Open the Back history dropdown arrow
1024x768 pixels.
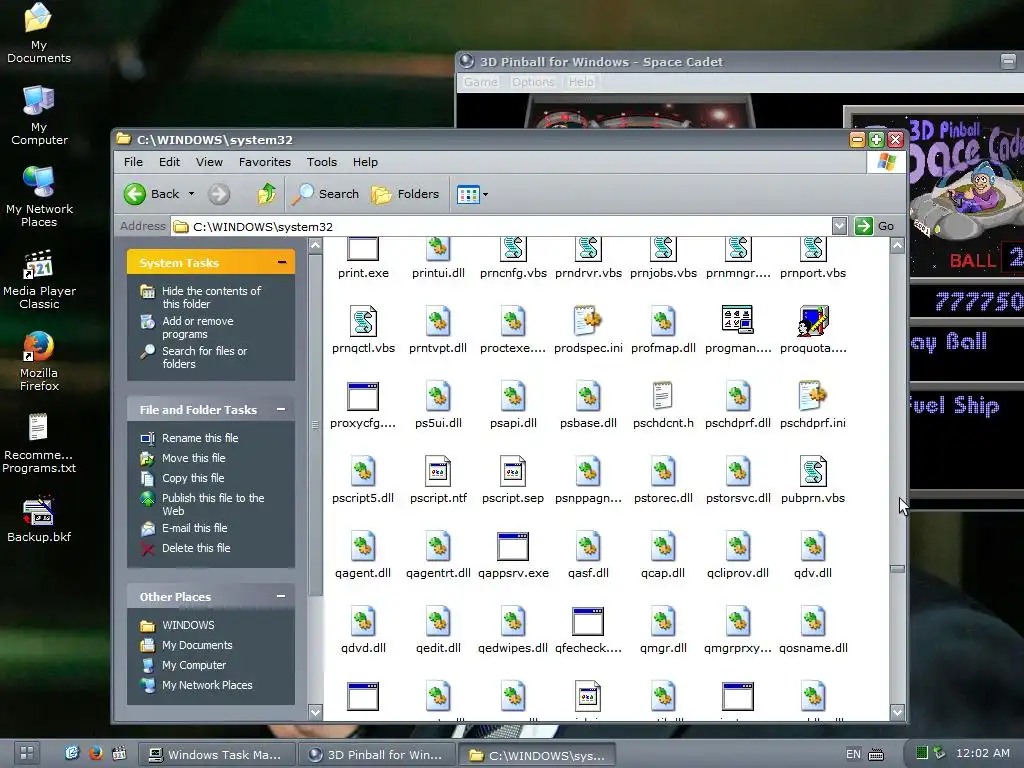(x=191, y=194)
